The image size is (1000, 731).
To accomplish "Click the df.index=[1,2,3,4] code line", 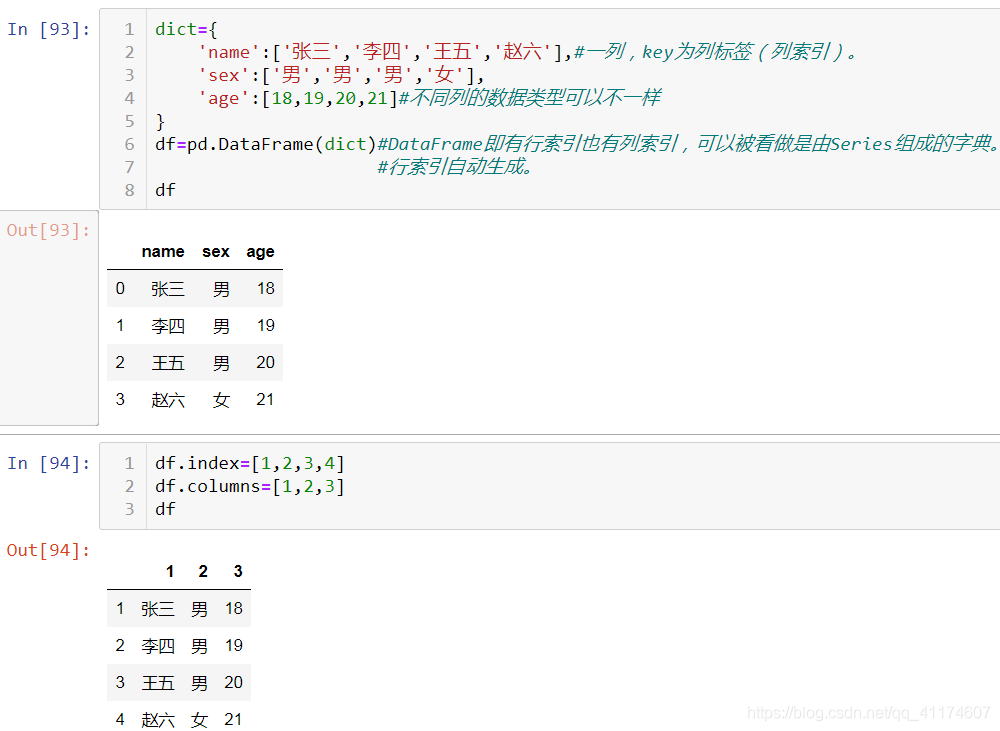I will click(249, 463).
